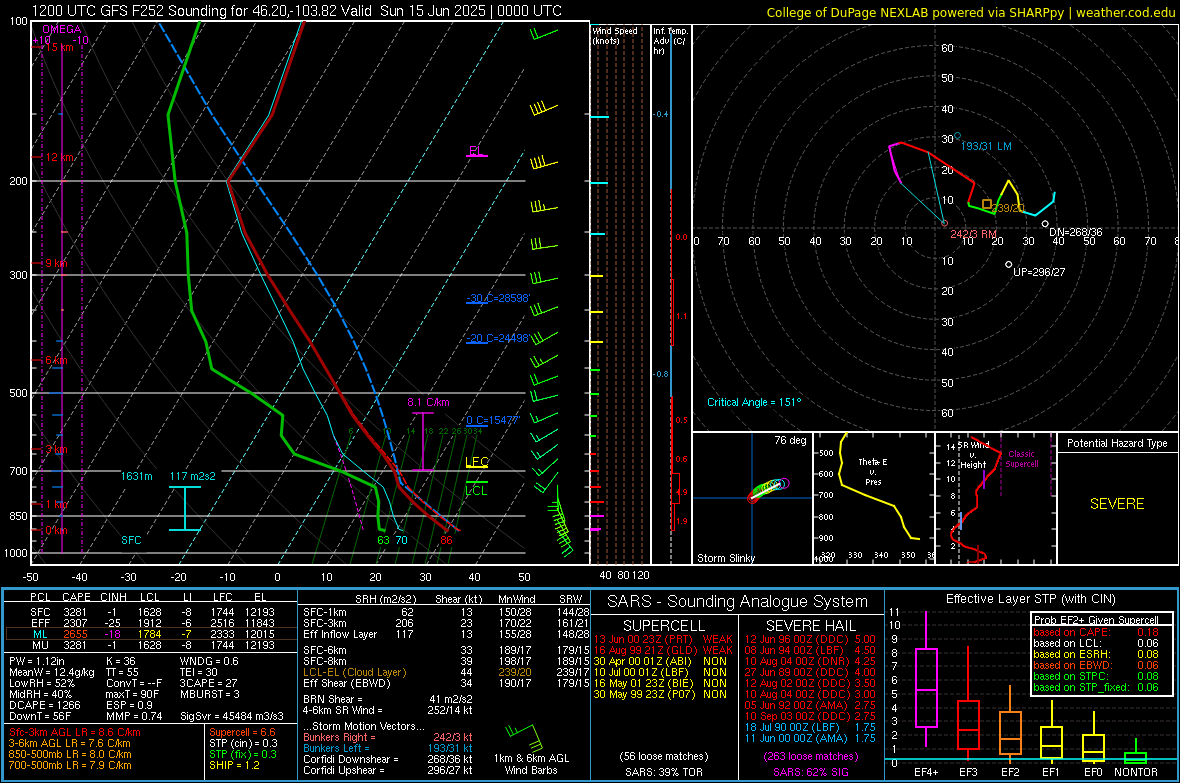Click the surface temperature value '86'
The height and width of the screenshot is (783, 1180).
[x=446, y=540]
